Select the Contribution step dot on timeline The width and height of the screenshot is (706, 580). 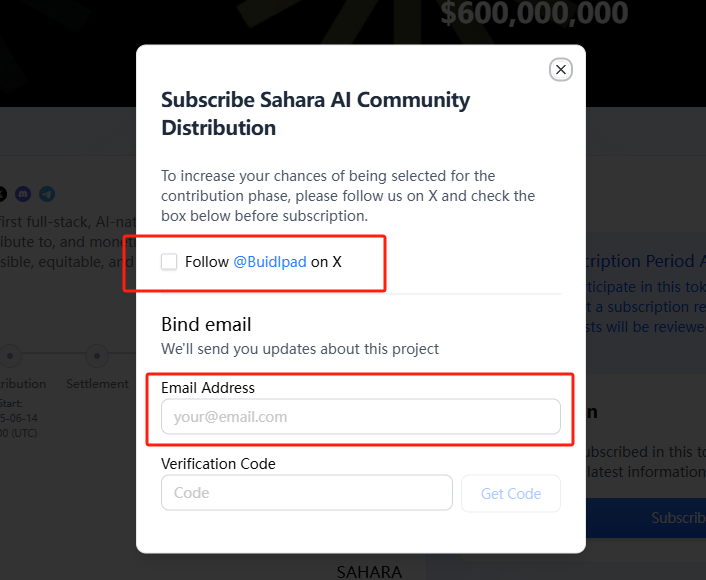[10, 356]
